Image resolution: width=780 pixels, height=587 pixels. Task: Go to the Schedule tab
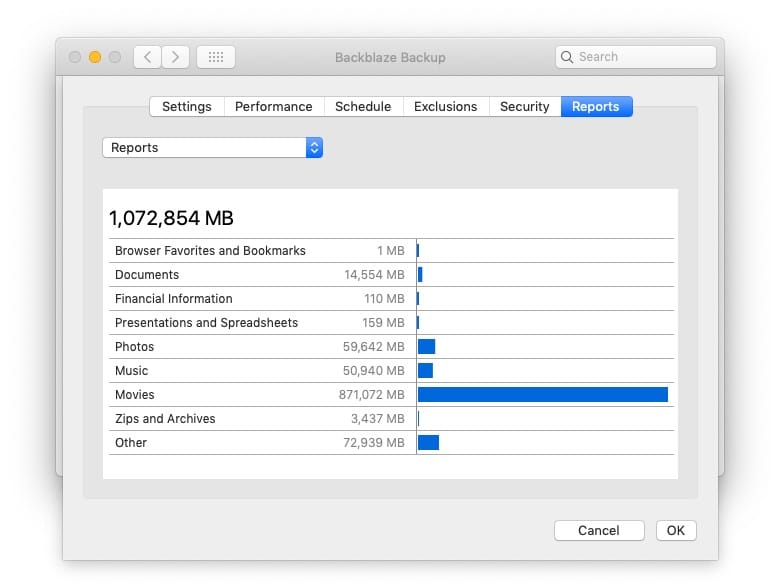click(362, 107)
